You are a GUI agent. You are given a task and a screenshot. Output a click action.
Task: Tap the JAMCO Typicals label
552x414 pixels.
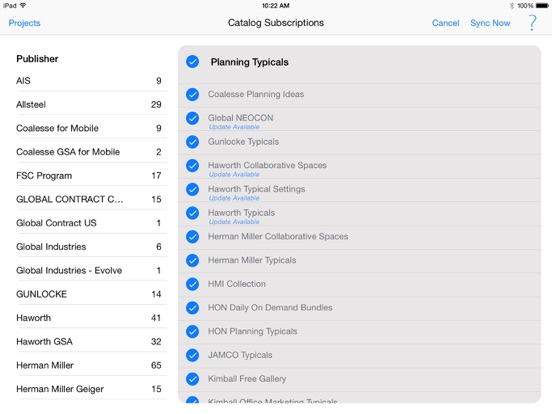coord(240,355)
